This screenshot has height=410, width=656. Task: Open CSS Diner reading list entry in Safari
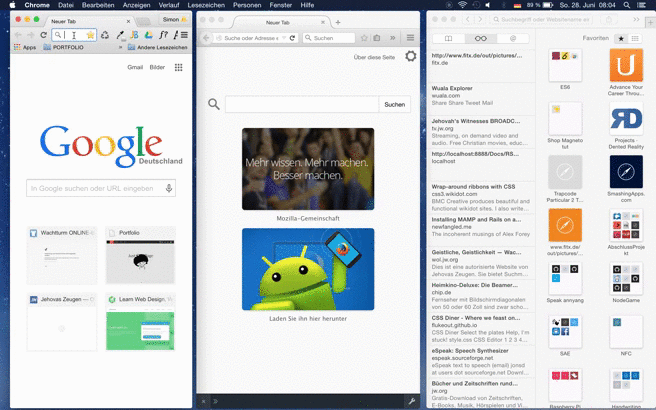481,329
